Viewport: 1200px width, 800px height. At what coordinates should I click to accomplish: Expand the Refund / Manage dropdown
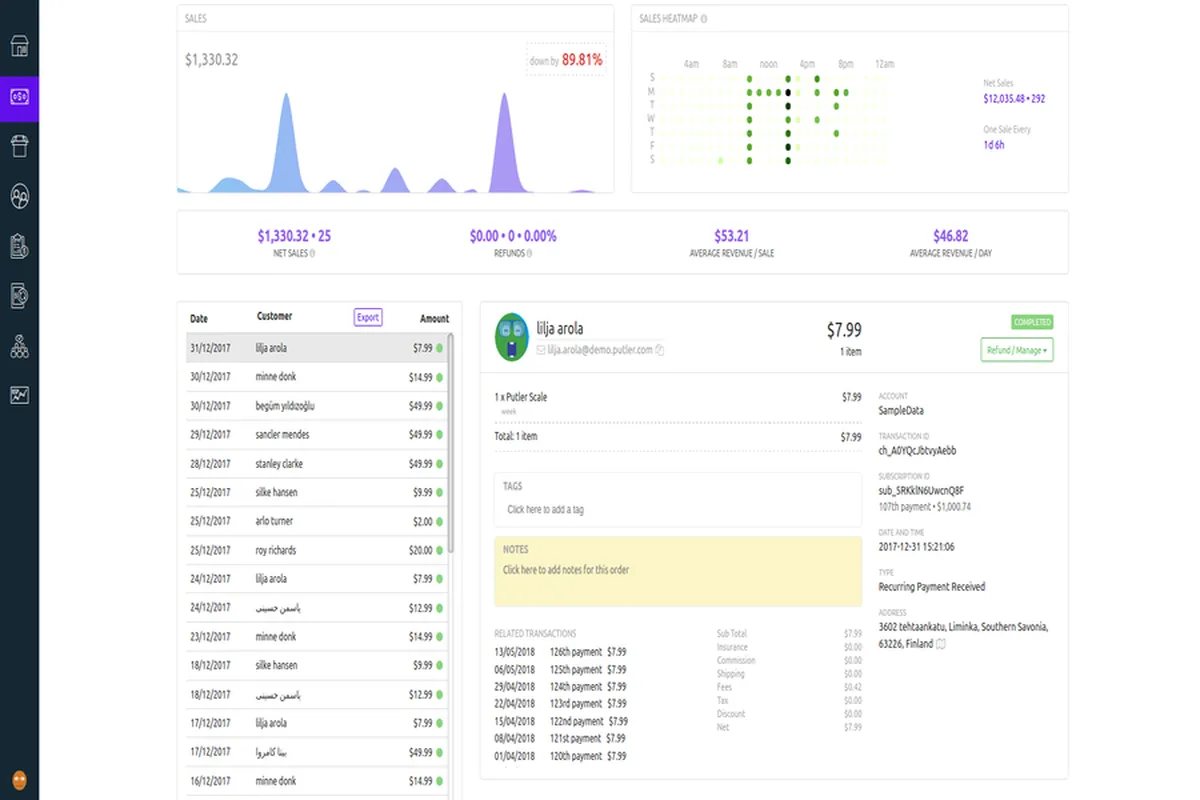click(1017, 350)
